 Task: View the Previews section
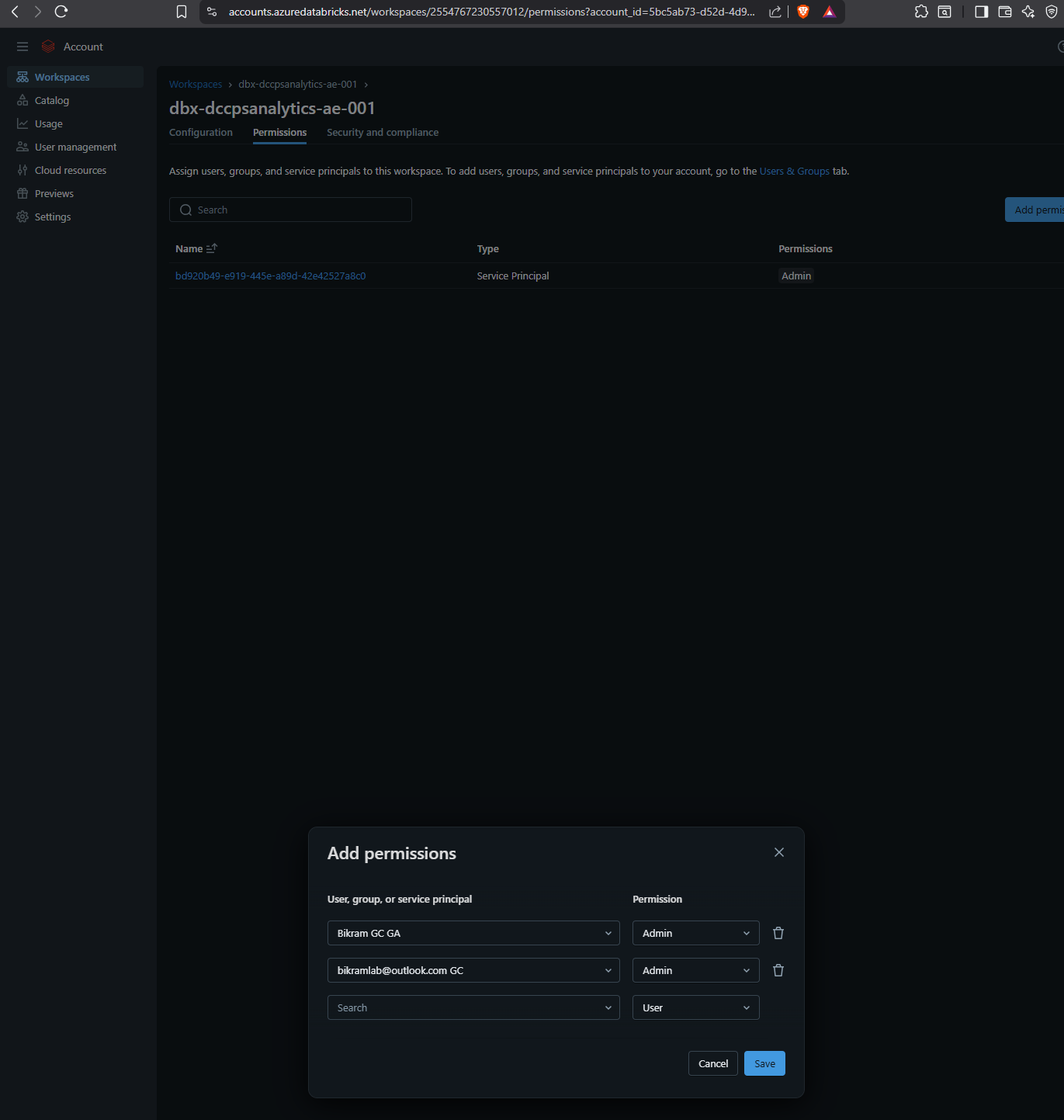click(x=53, y=193)
